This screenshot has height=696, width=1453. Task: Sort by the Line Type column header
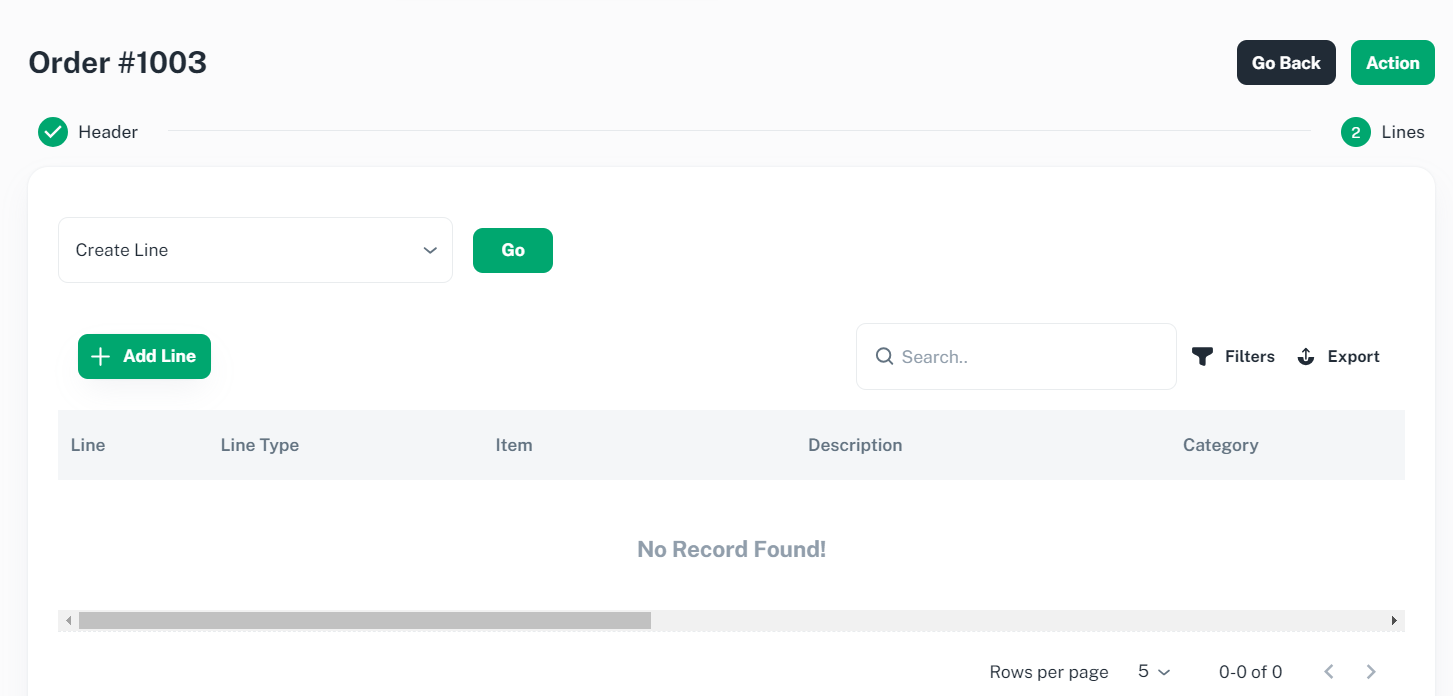(x=260, y=445)
